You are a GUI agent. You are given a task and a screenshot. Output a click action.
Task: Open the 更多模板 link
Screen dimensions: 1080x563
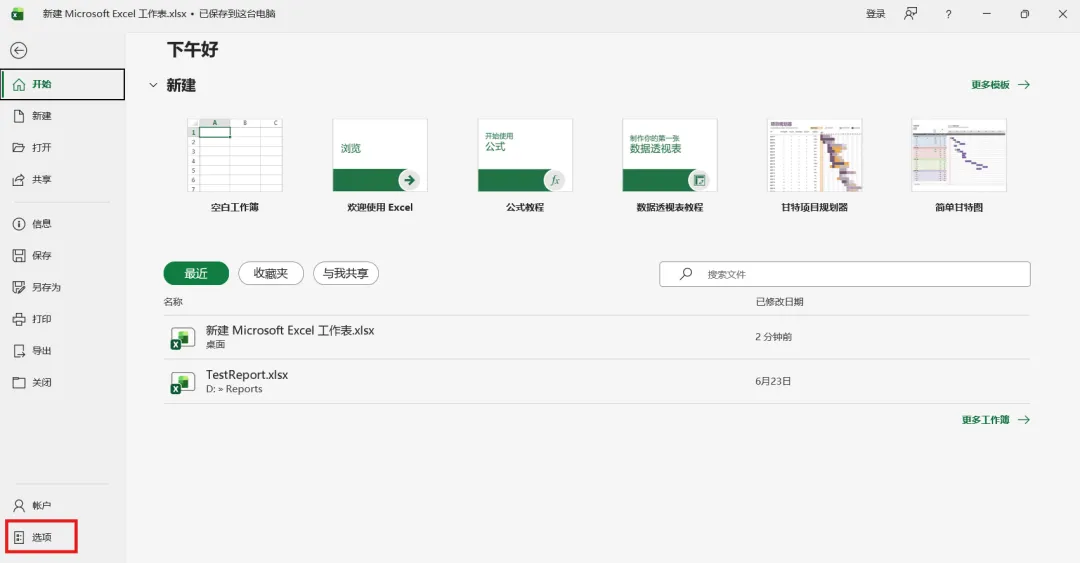click(1000, 85)
